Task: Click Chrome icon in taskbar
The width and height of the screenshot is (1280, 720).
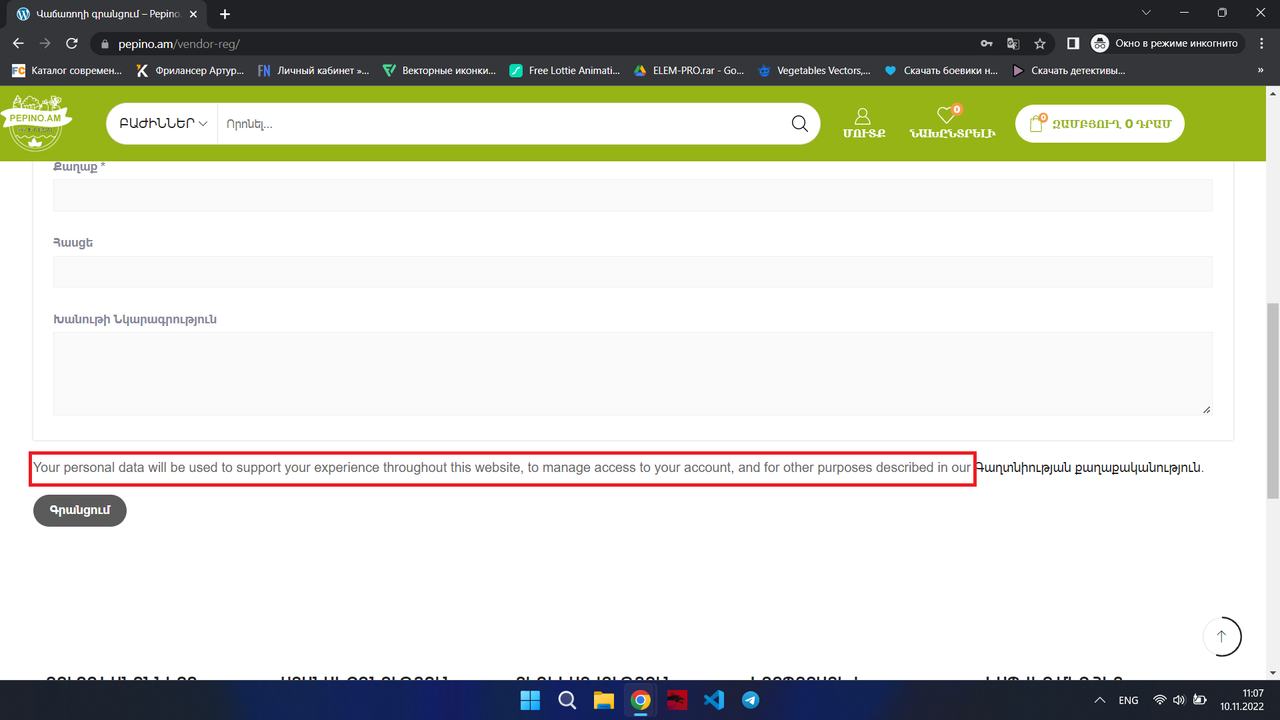Action: point(640,700)
